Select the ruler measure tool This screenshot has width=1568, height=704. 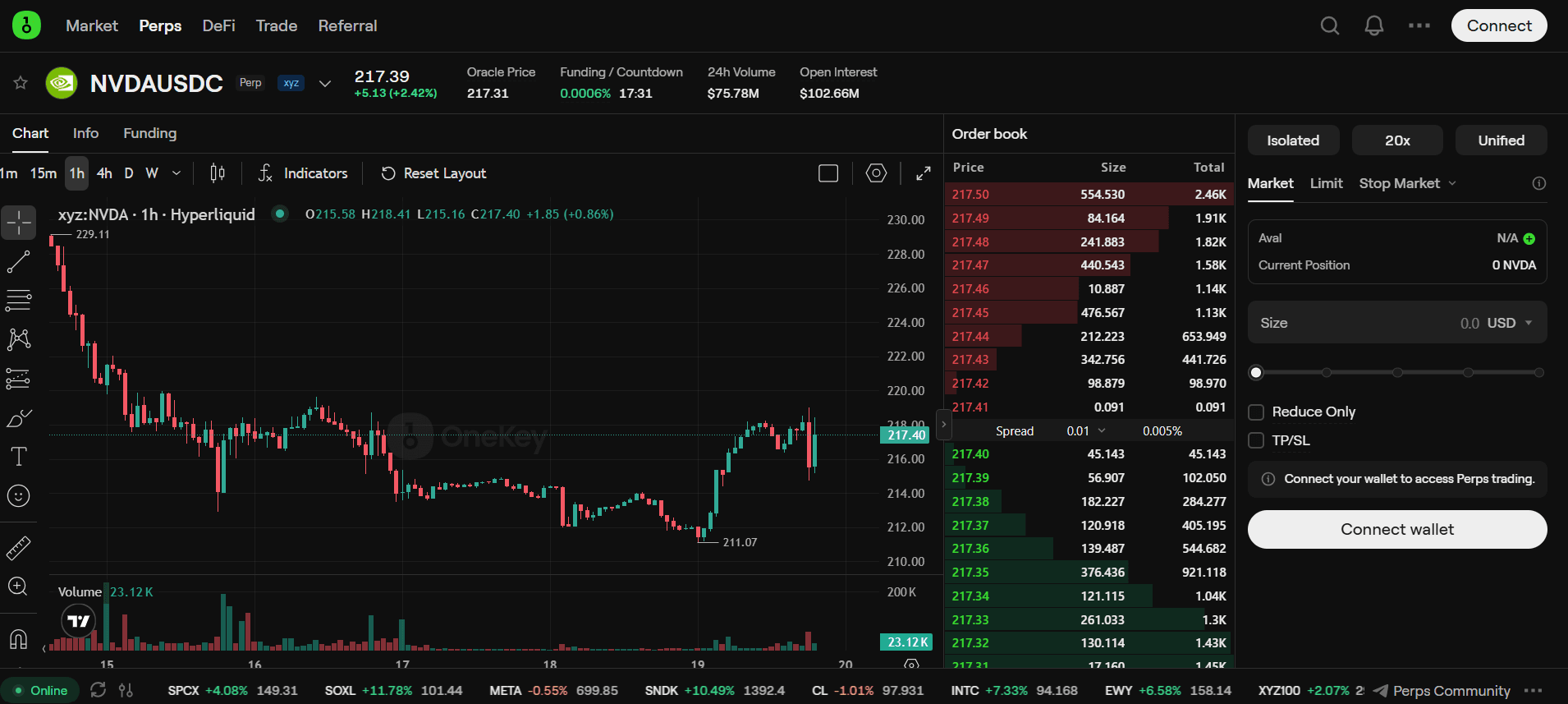[18, 548]
